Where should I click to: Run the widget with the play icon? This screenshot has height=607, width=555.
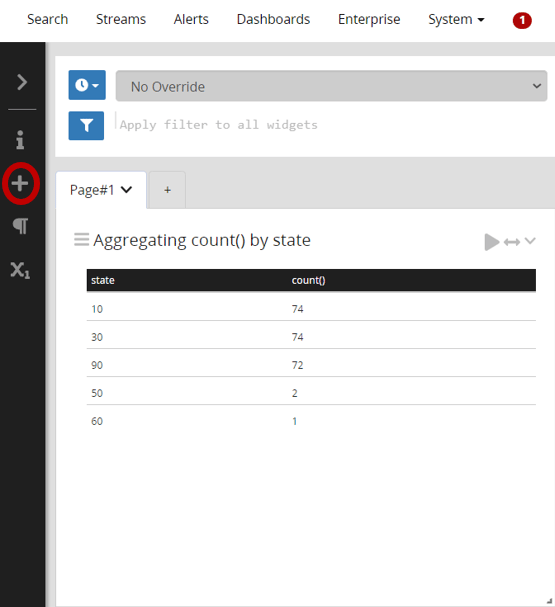click(x=492, y=242)
